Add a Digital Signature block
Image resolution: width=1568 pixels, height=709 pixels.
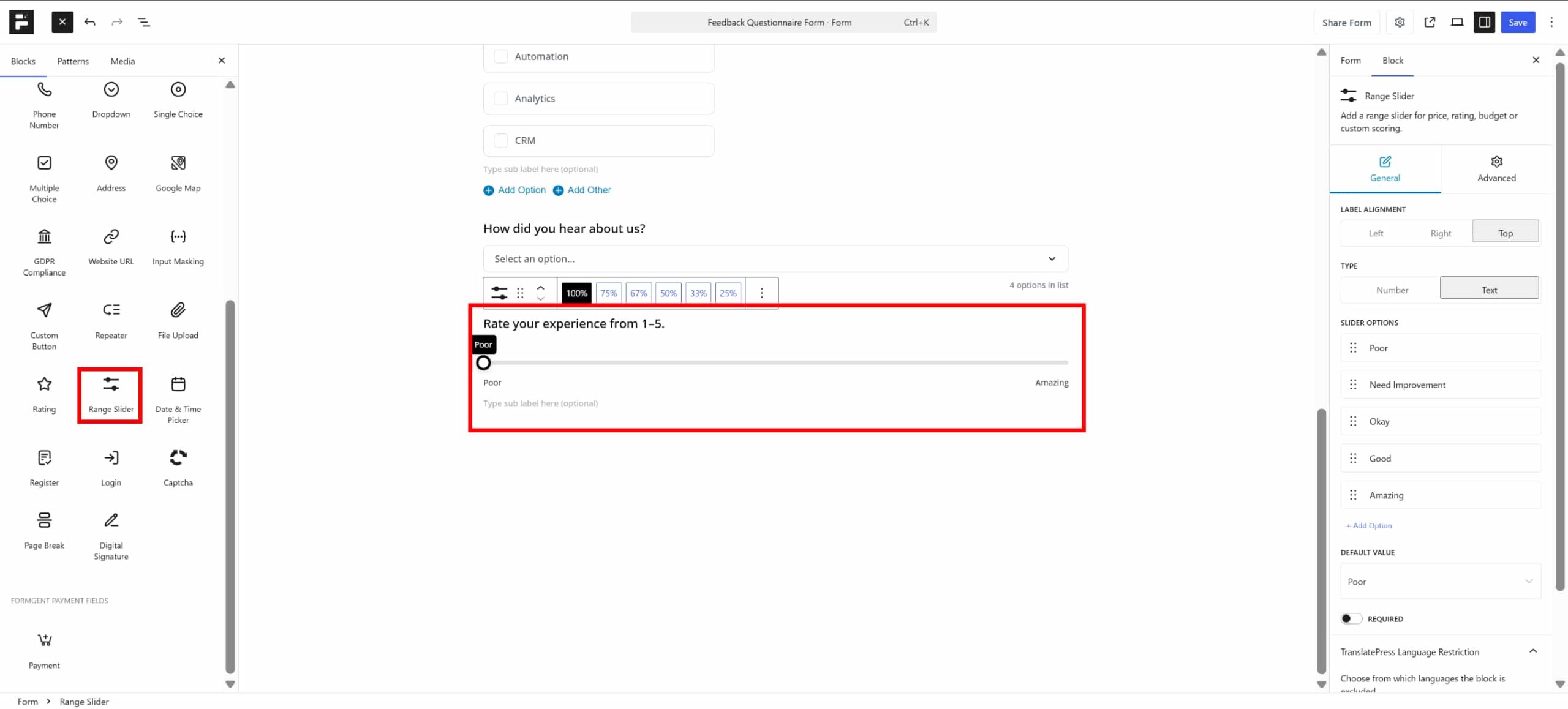111,536
